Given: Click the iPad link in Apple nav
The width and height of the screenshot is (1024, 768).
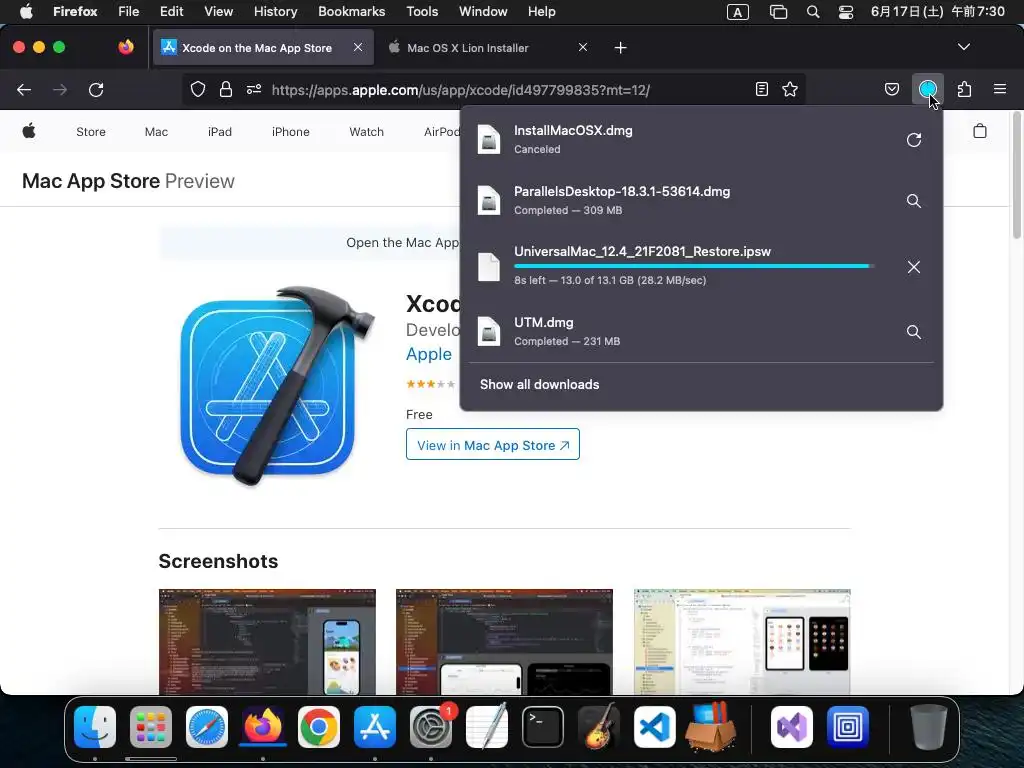Looking at the screenshot, I should click(219, 132).
